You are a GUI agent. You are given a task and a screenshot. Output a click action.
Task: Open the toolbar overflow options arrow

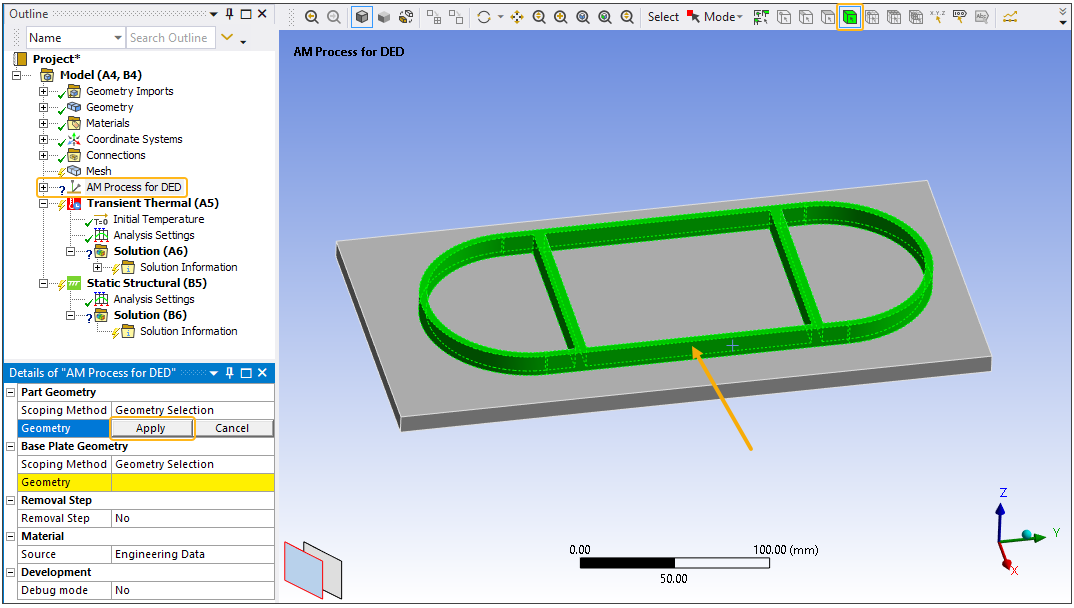point(1063,17)
